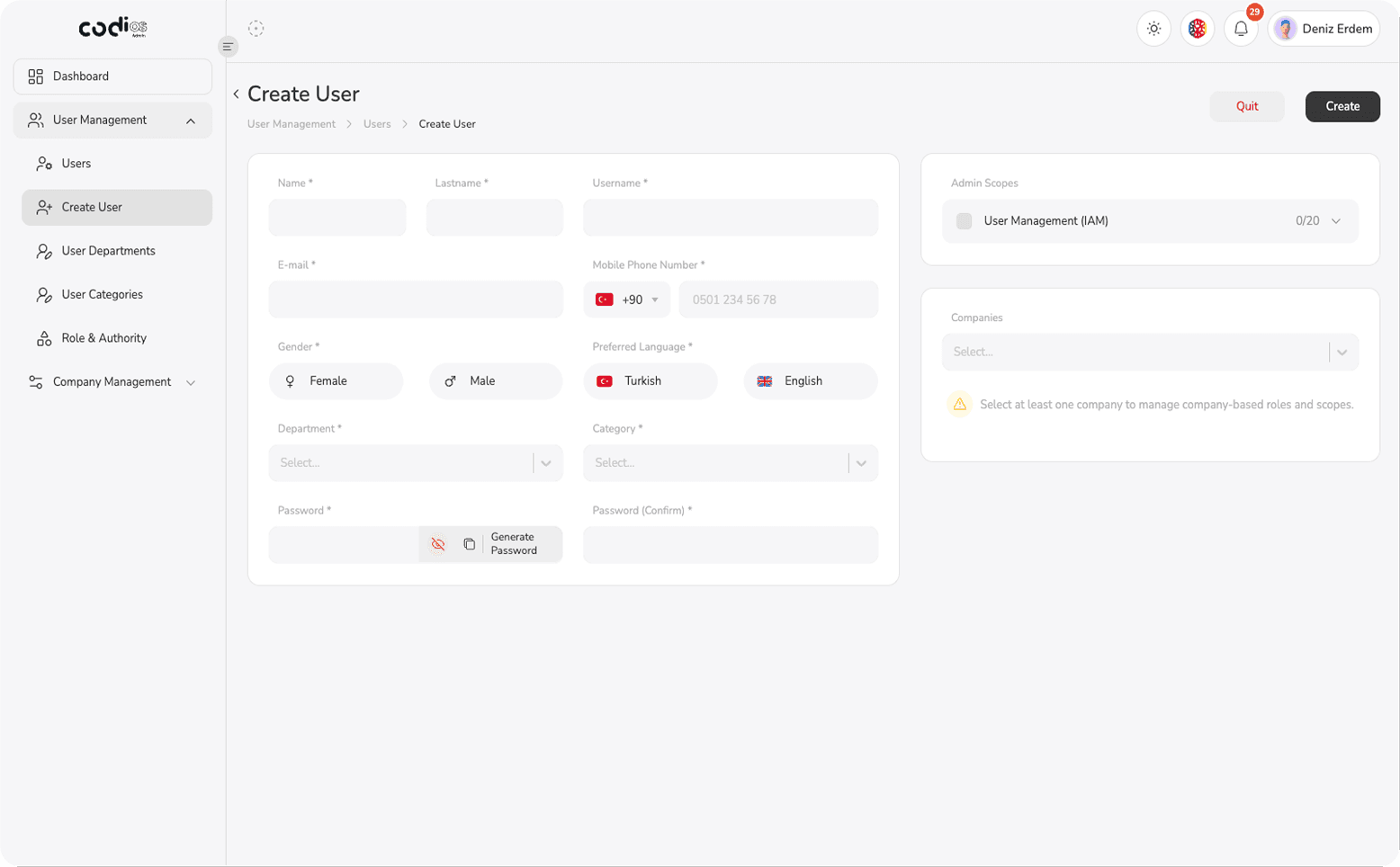The image size is (1400, 867).
Task: Collapse the sidebar with the menu toggle icon
Action: point(228,47)
